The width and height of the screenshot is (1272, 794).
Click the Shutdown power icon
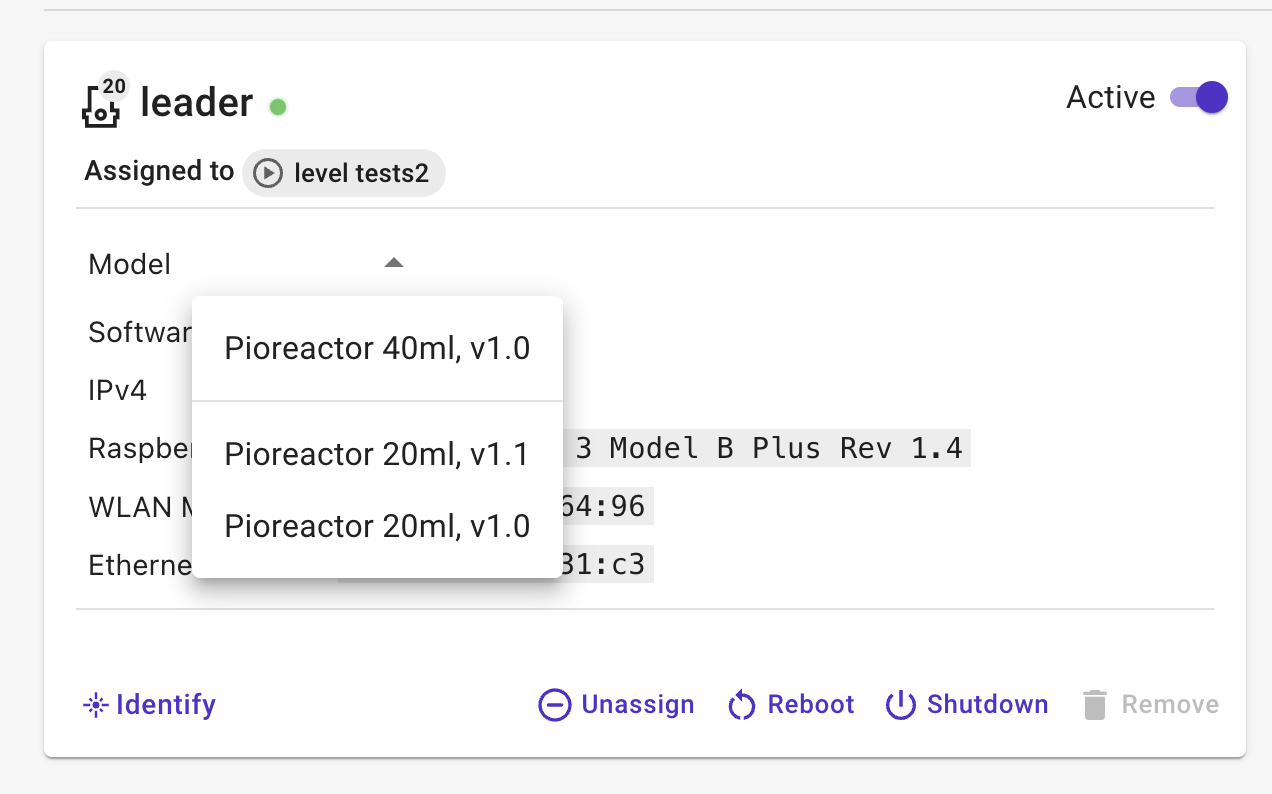point(901,705)
